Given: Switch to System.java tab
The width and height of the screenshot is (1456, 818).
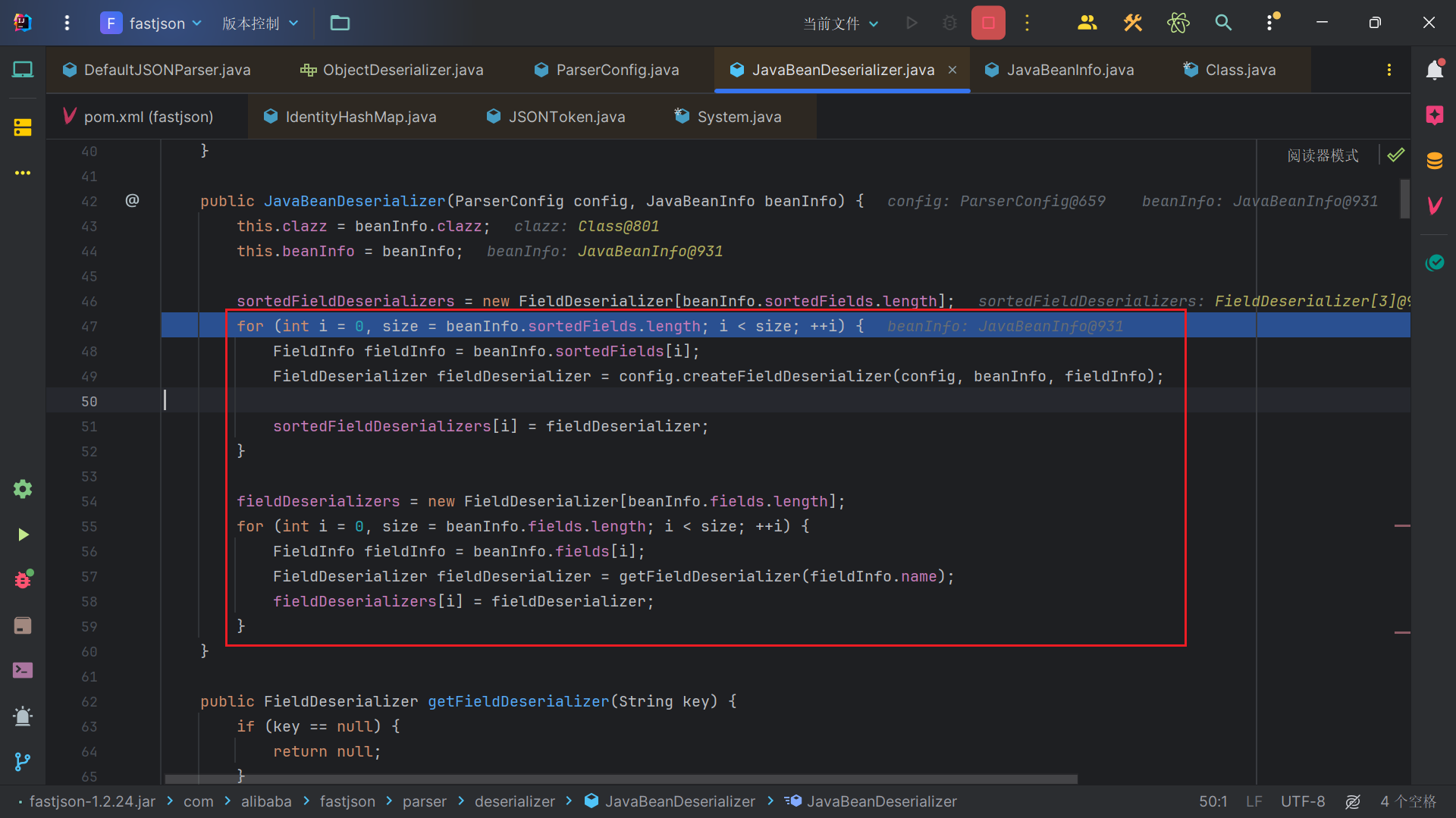Looking at the screenshot, I should pyautogui.click(x=729, y=117).
